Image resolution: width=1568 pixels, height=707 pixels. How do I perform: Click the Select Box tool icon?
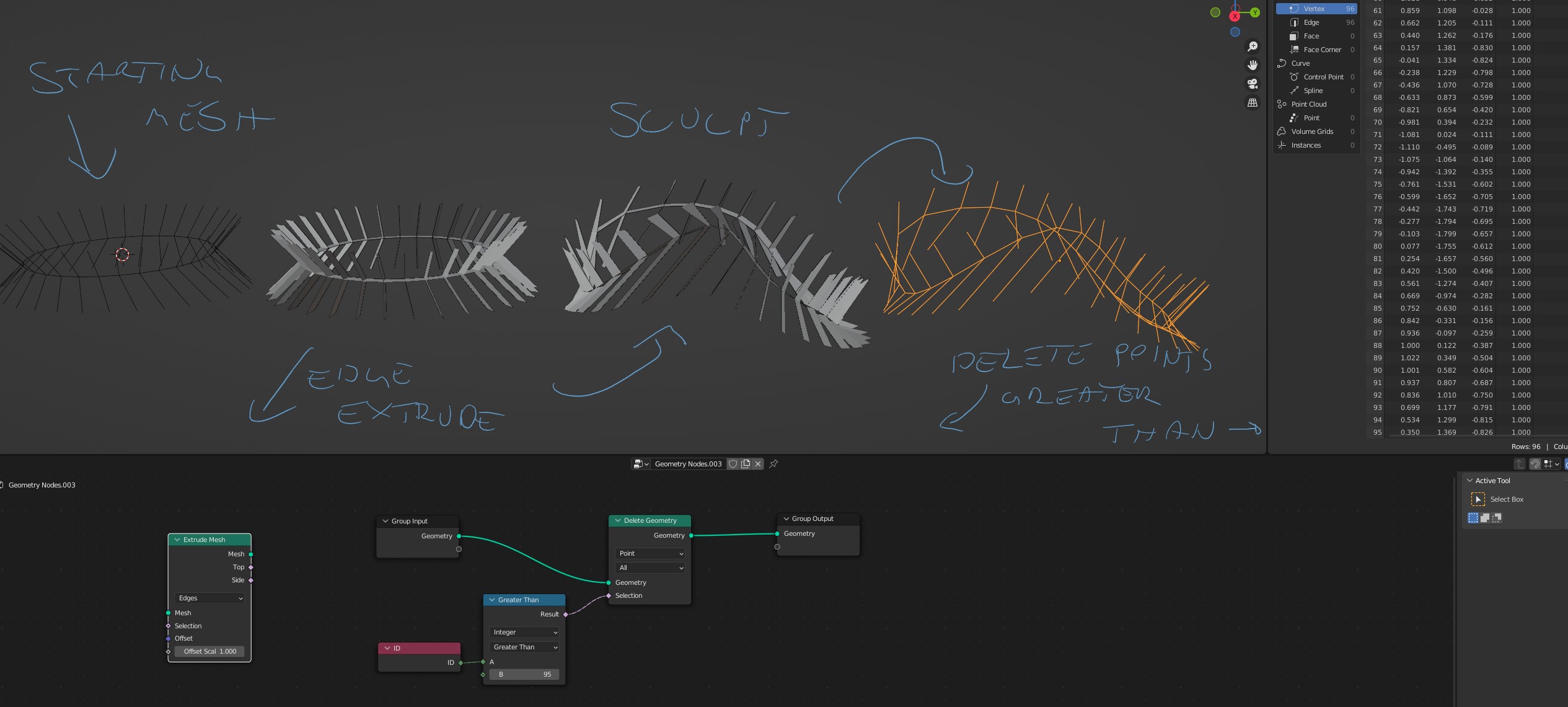pyautogui.click(x=1478, y=499)
